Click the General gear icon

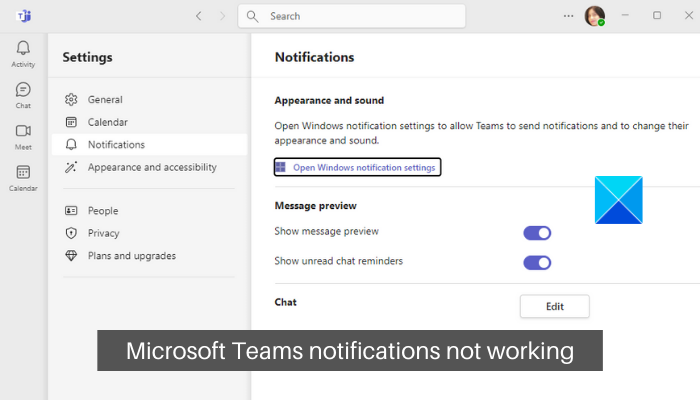tap(71, 100)
